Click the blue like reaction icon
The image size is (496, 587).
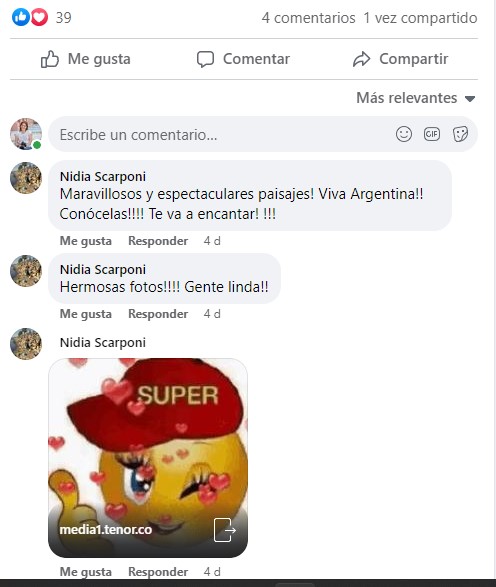tap(21, 17)
